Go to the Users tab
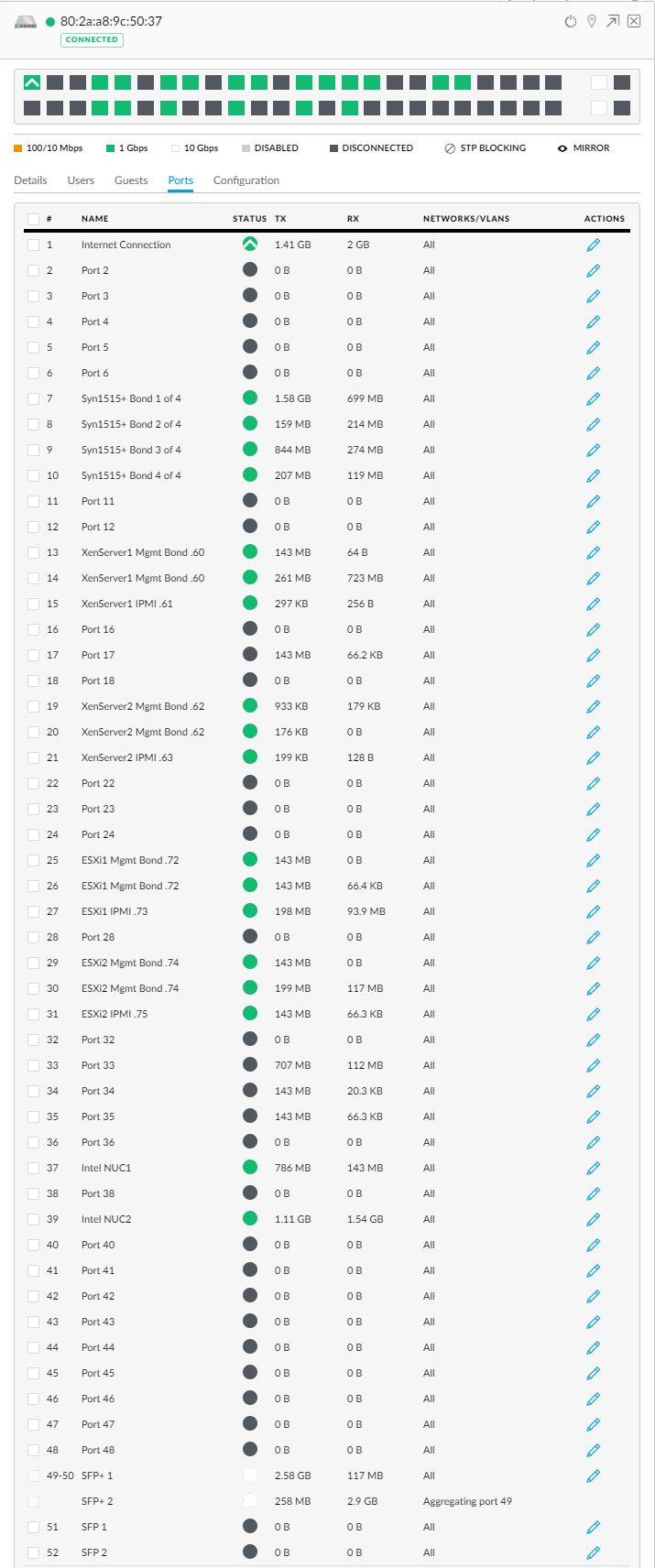The image size is (655, 1568). [x=81, y=180]
